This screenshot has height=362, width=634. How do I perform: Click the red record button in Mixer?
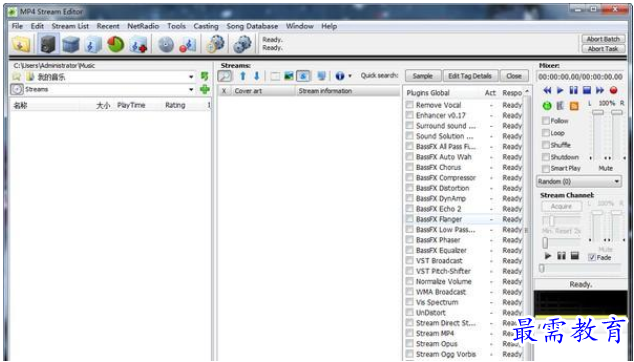pyautogui.click(x=613, y=90)
